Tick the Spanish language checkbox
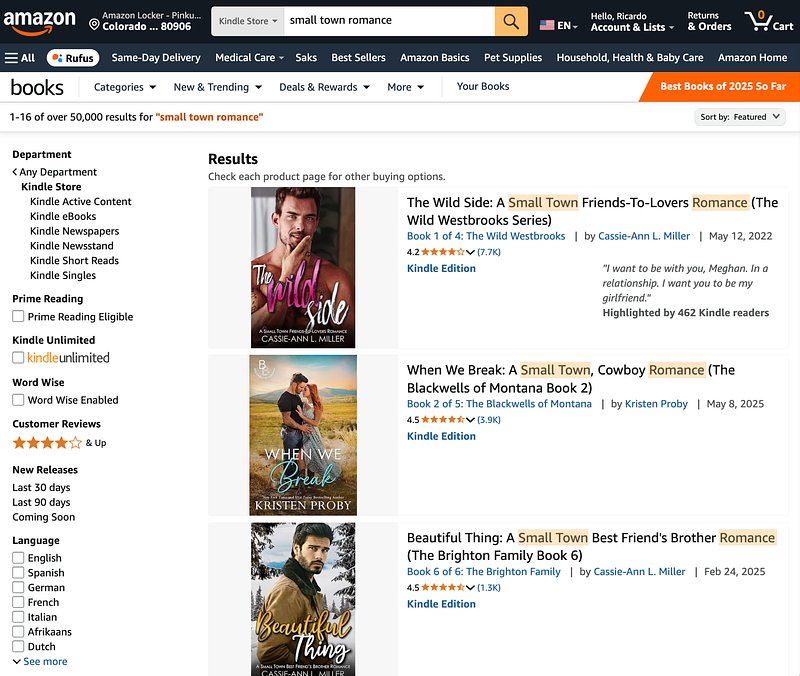Viewport: 800px width, 676px height. (x=18, y=572)
